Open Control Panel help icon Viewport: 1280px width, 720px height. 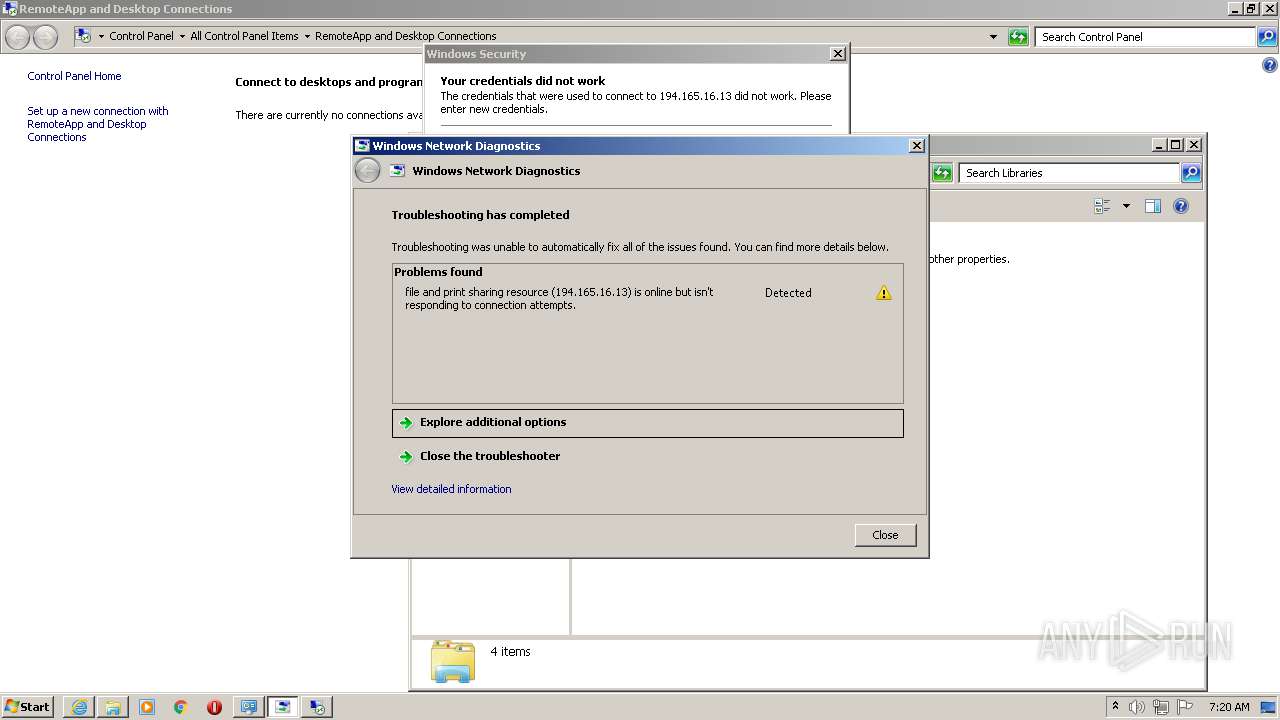pos(1270,66)
